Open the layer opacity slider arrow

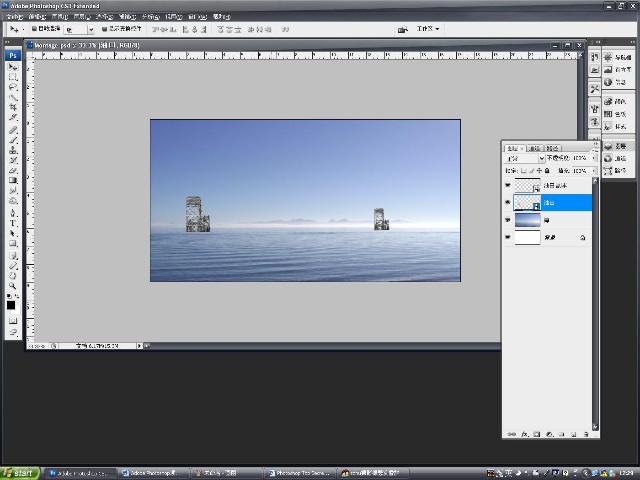coord(593,158)
